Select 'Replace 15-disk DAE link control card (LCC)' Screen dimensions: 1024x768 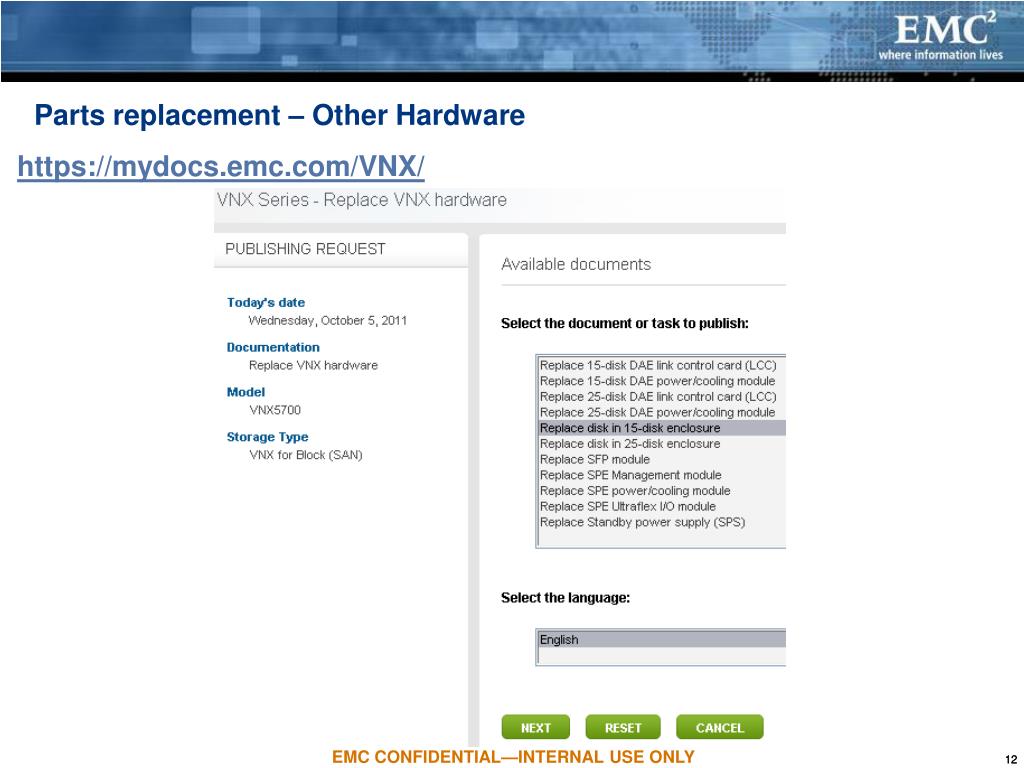point(661,365)
